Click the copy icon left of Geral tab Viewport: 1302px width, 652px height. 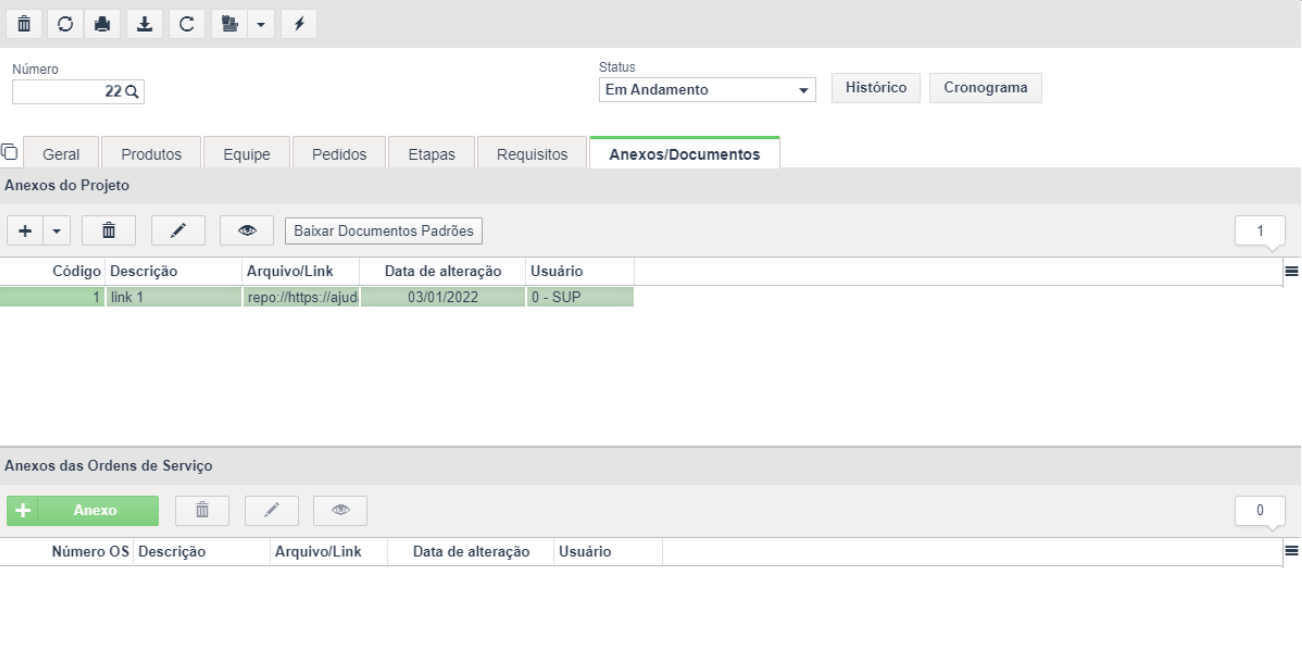[10, 152]
